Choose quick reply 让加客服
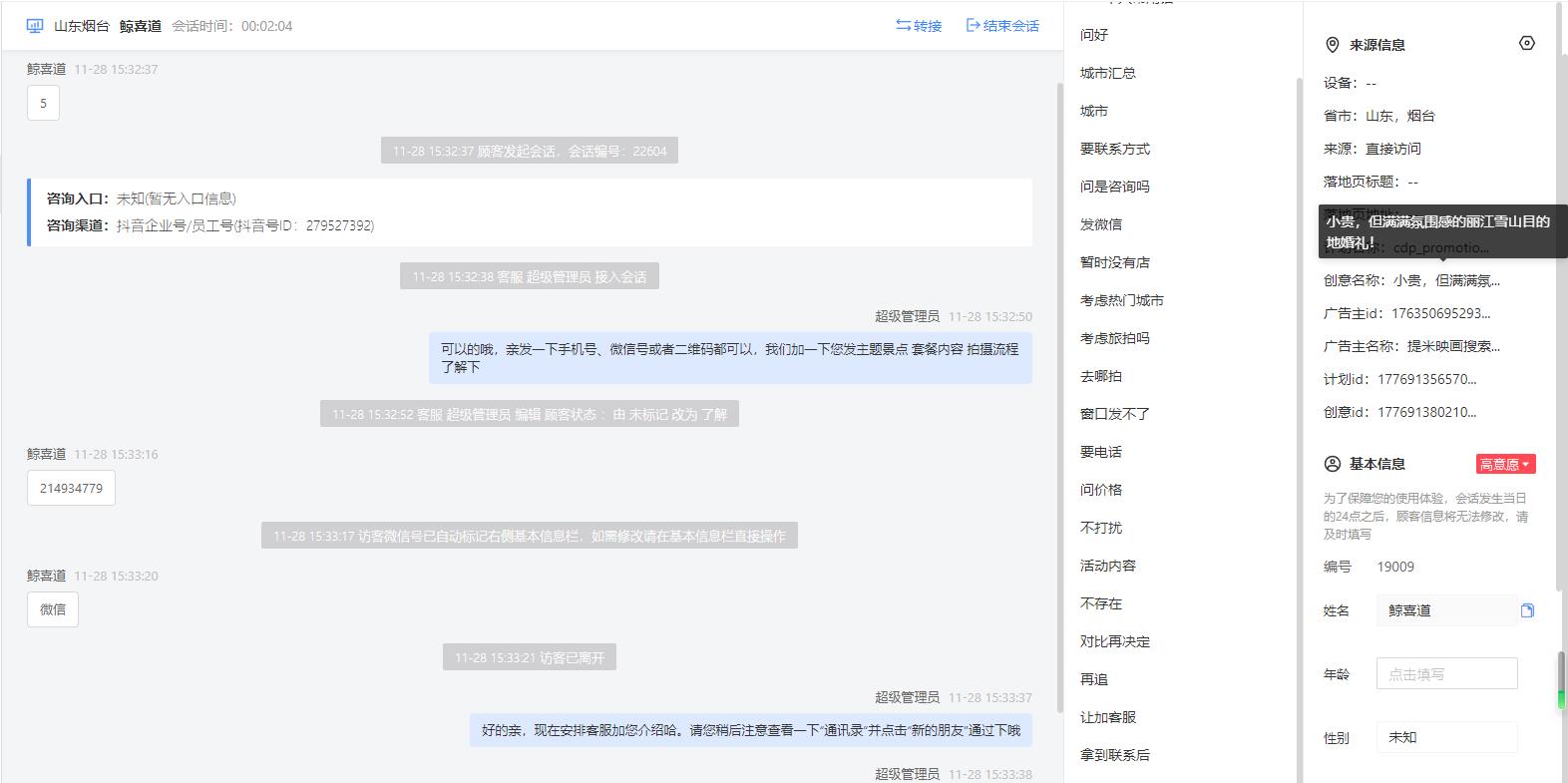Viewport: 1568px width, 783px height. [x=1108, y=717]
